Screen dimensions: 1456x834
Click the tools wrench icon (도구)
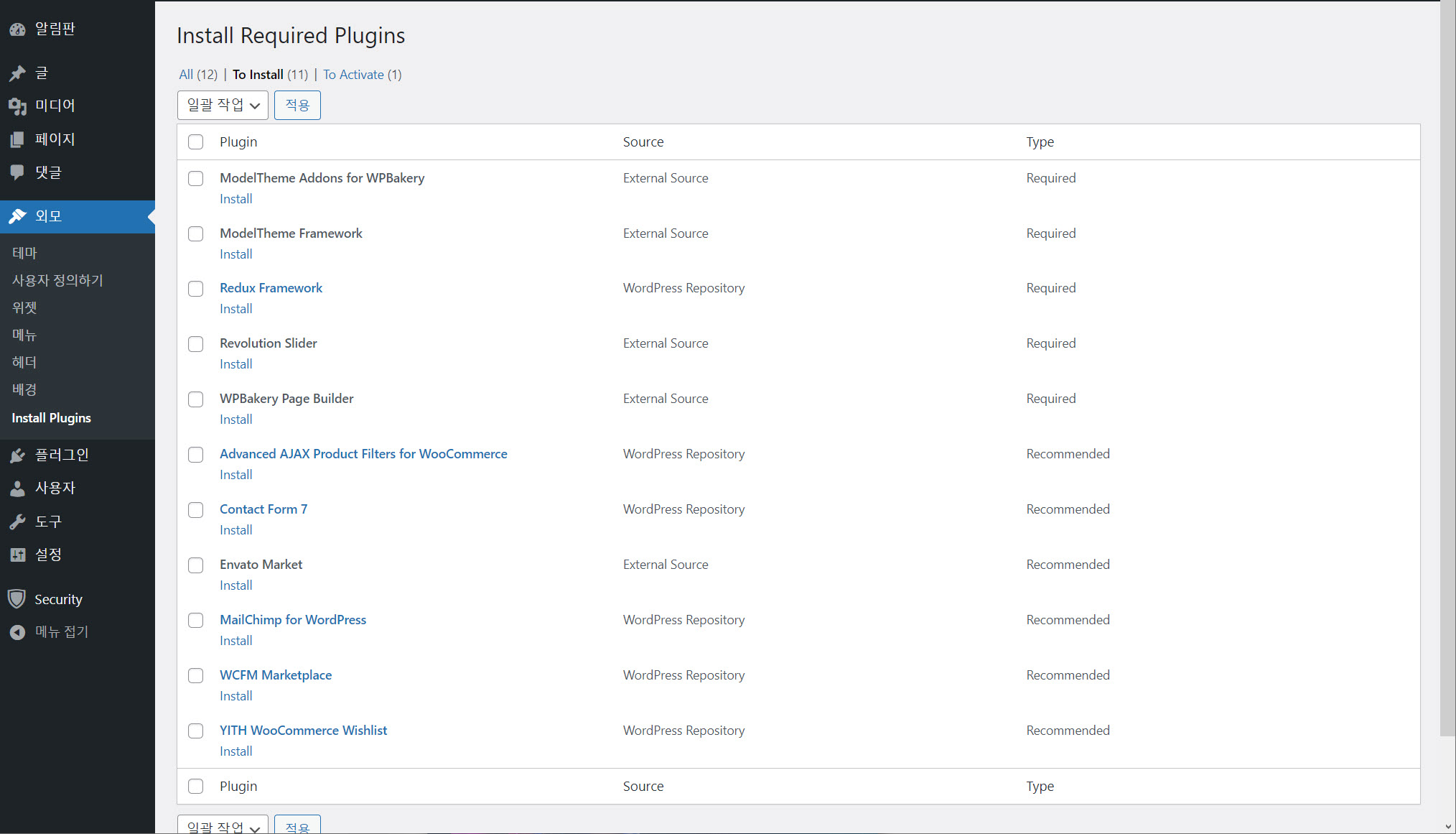click(17, 522)
